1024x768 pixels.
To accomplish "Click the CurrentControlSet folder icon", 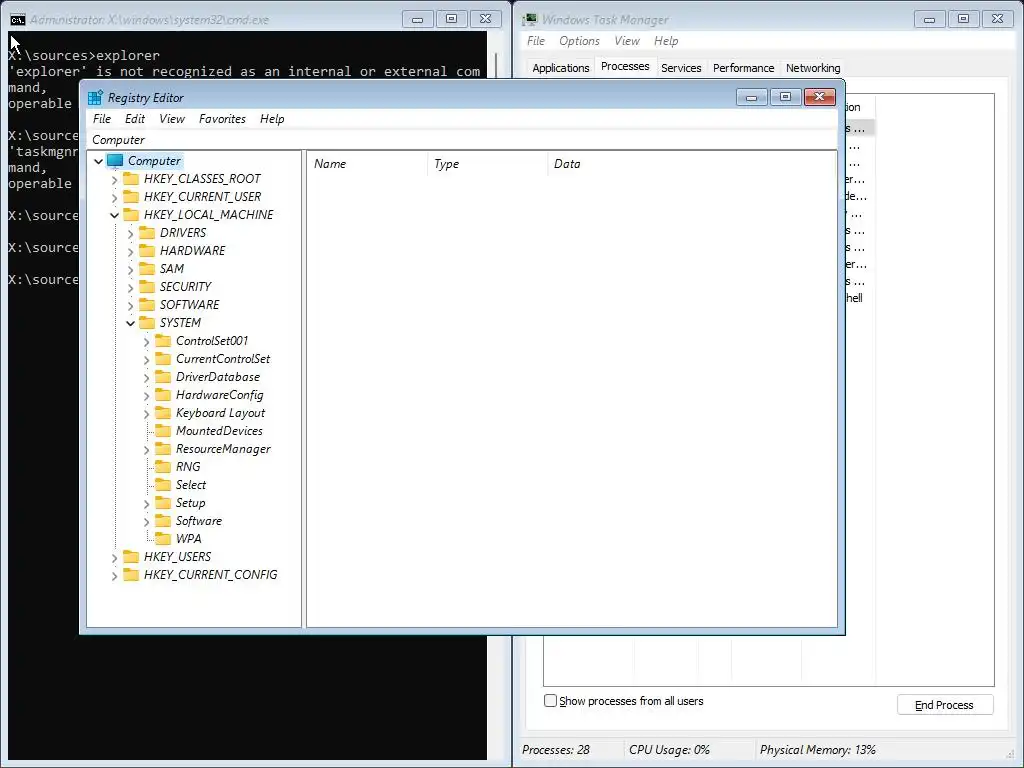I will [x=163, y=359].
